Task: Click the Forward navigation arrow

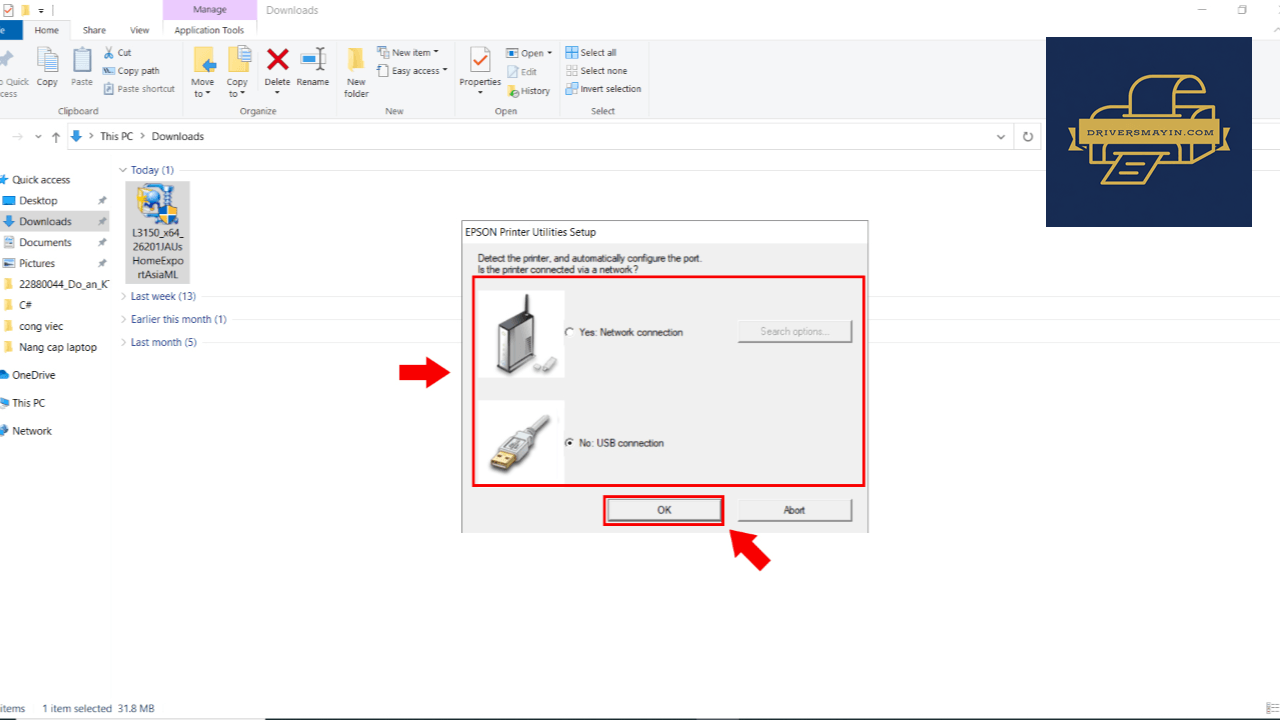Action: 17,137
